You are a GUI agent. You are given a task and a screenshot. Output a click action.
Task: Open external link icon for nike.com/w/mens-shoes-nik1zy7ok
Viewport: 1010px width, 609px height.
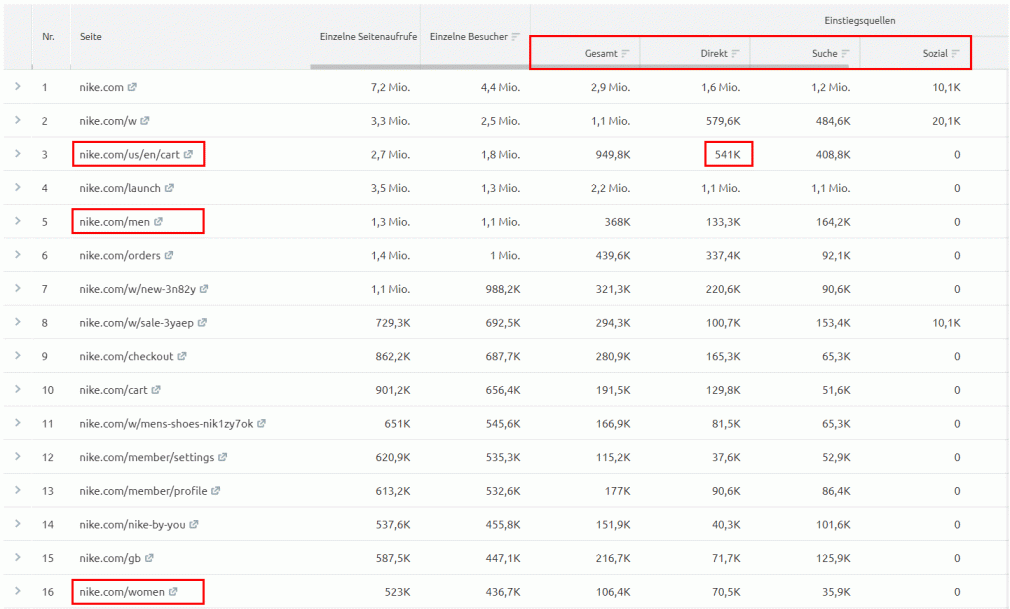tap(262, 423)
